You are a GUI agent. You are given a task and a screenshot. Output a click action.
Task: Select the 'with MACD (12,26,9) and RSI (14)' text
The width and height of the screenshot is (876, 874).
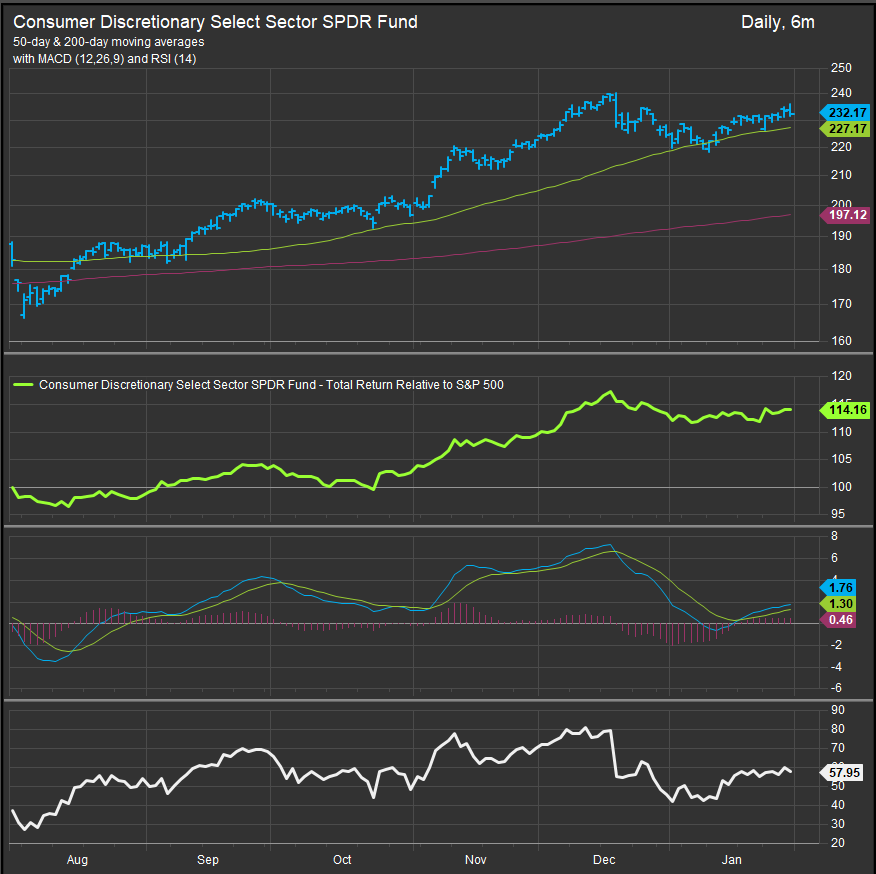(x=104, y=59)
